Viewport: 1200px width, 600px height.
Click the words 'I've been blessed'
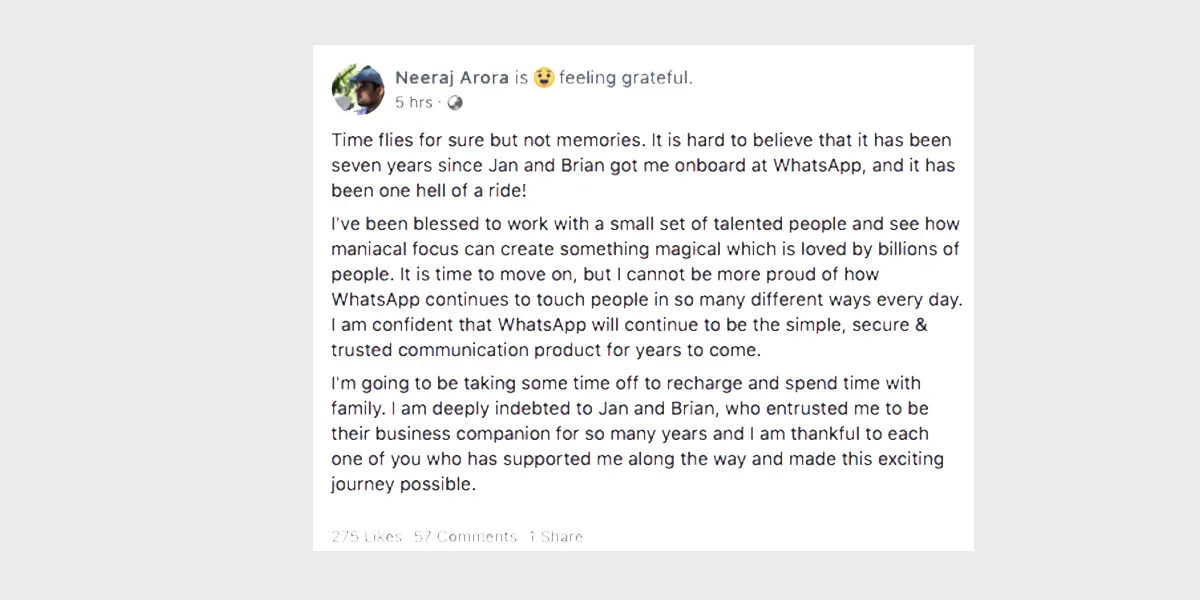(x=394, y=224)
